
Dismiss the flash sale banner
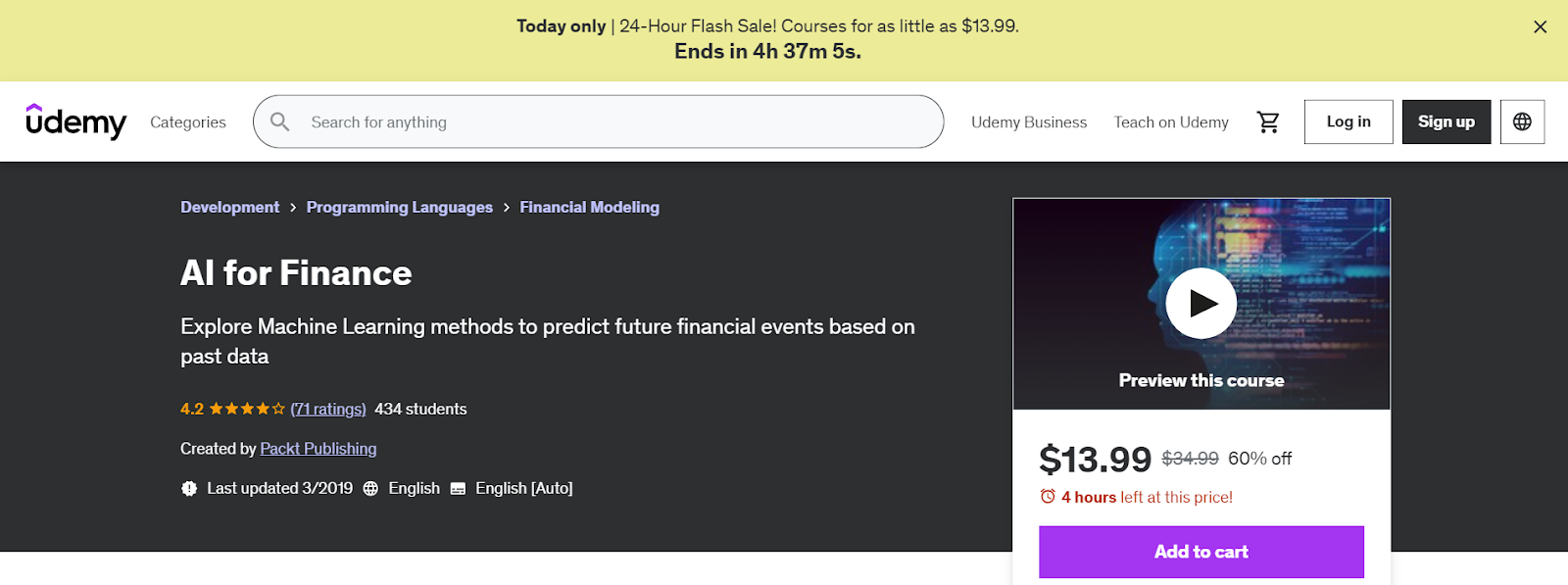tap(1540, 27)
